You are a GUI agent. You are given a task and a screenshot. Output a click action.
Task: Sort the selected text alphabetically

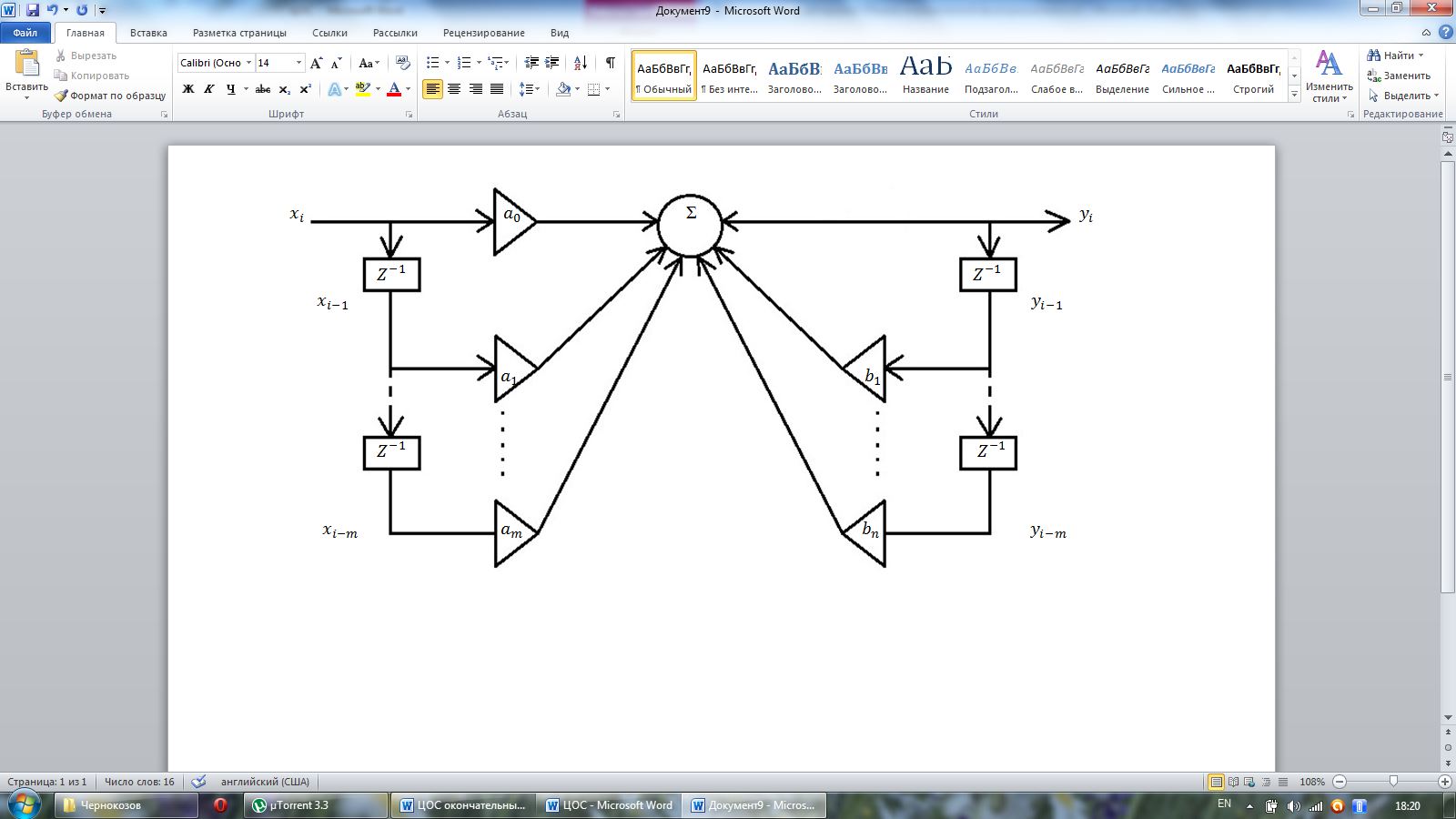581,63
